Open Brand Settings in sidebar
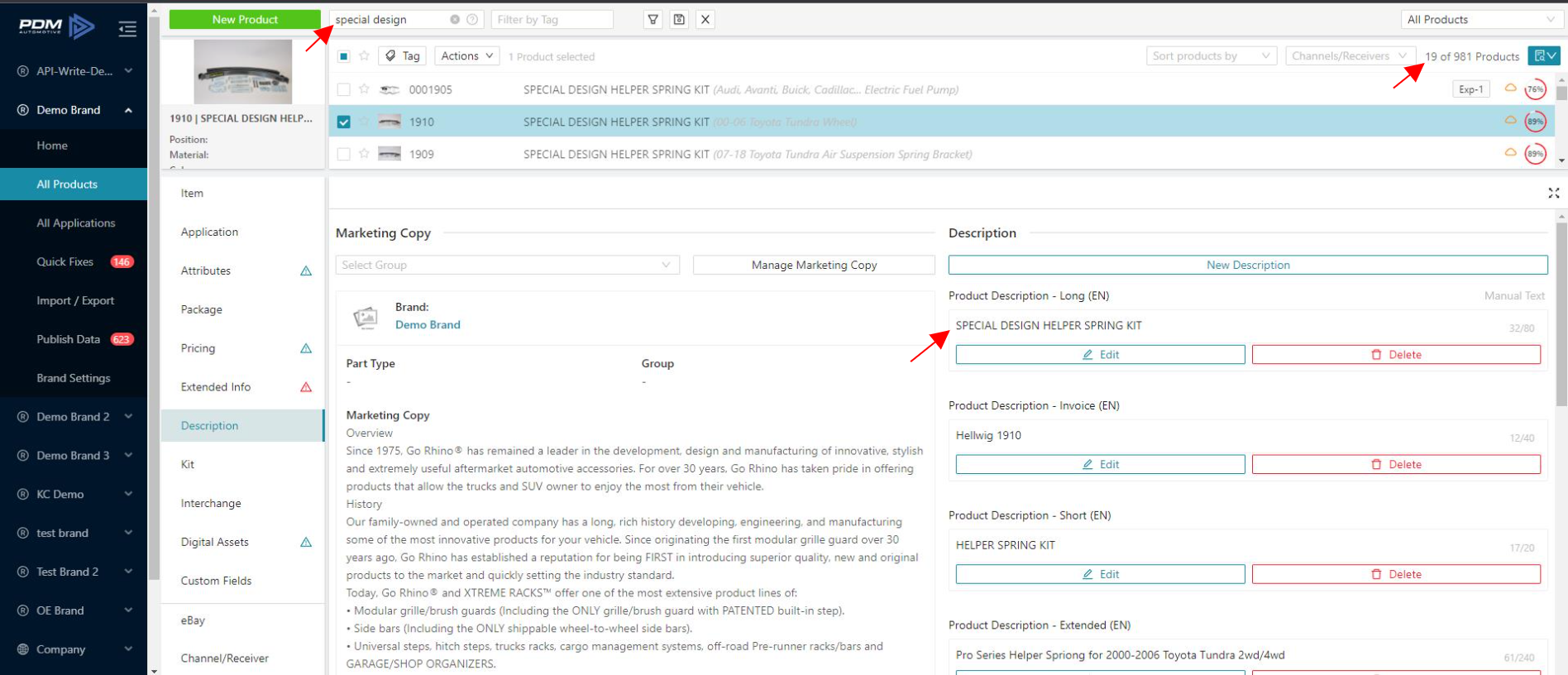Viewport: 1568px width, 675px height. coord(74,378)
